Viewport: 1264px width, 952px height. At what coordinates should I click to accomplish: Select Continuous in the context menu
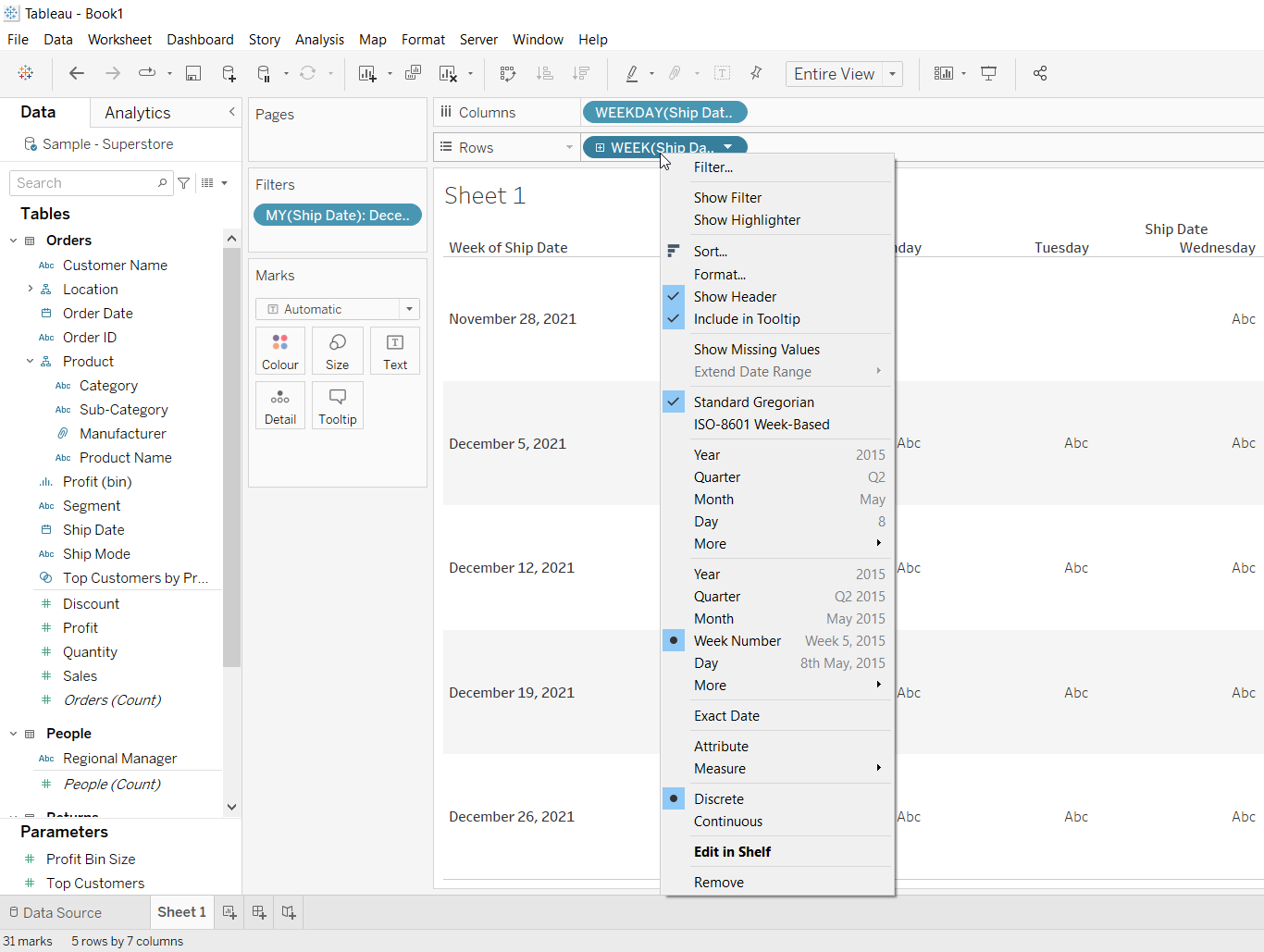pos(727,822)
